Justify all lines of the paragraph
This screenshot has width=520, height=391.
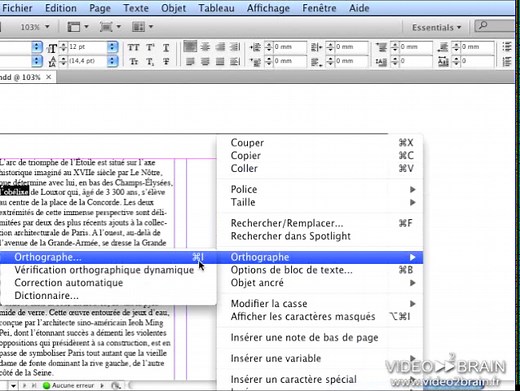[220, 62]
